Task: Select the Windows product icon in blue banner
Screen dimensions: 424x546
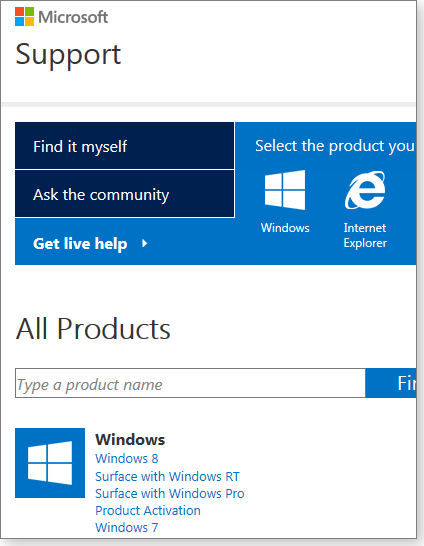Action: coord(285,190)
